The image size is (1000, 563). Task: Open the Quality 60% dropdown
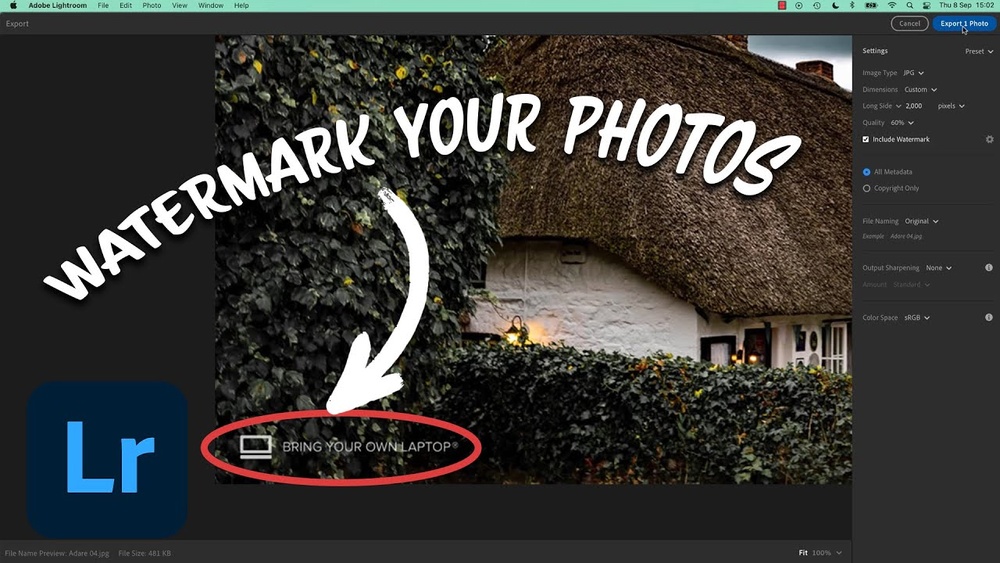pos(902,123)
